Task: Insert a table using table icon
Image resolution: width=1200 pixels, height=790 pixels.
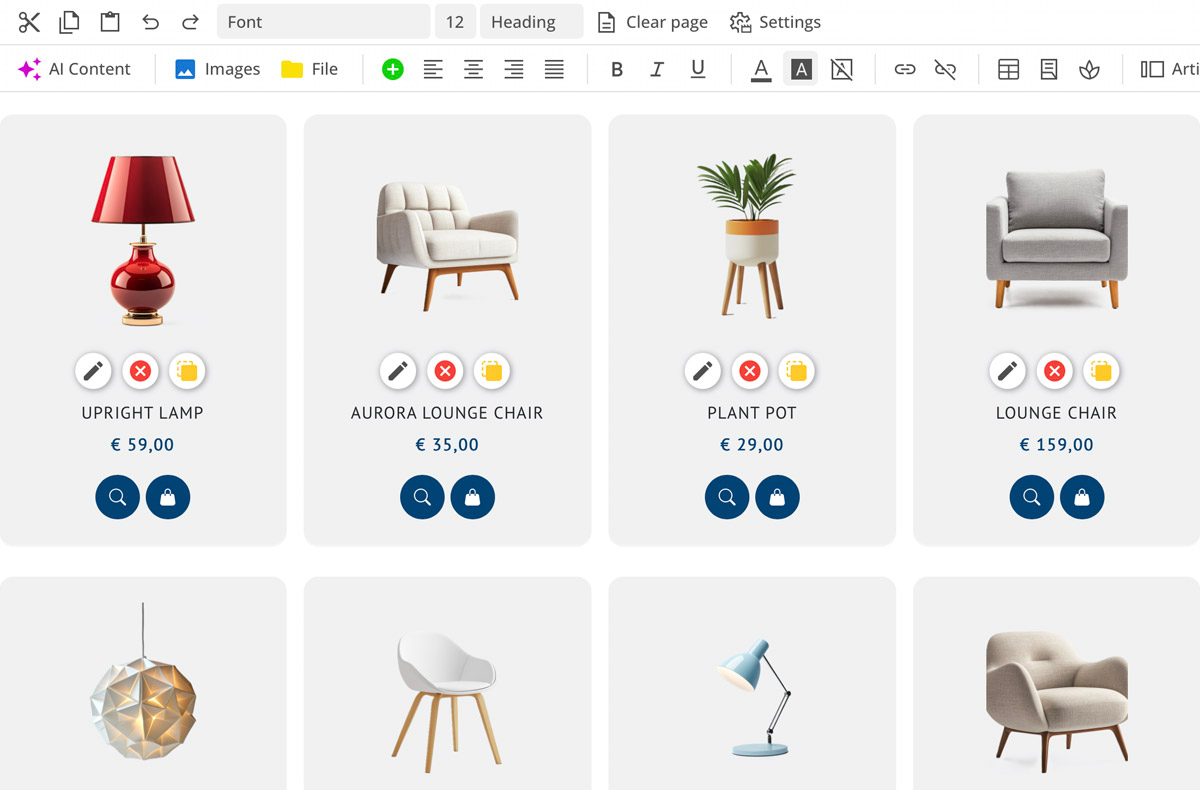Action: click(1008, 69)
